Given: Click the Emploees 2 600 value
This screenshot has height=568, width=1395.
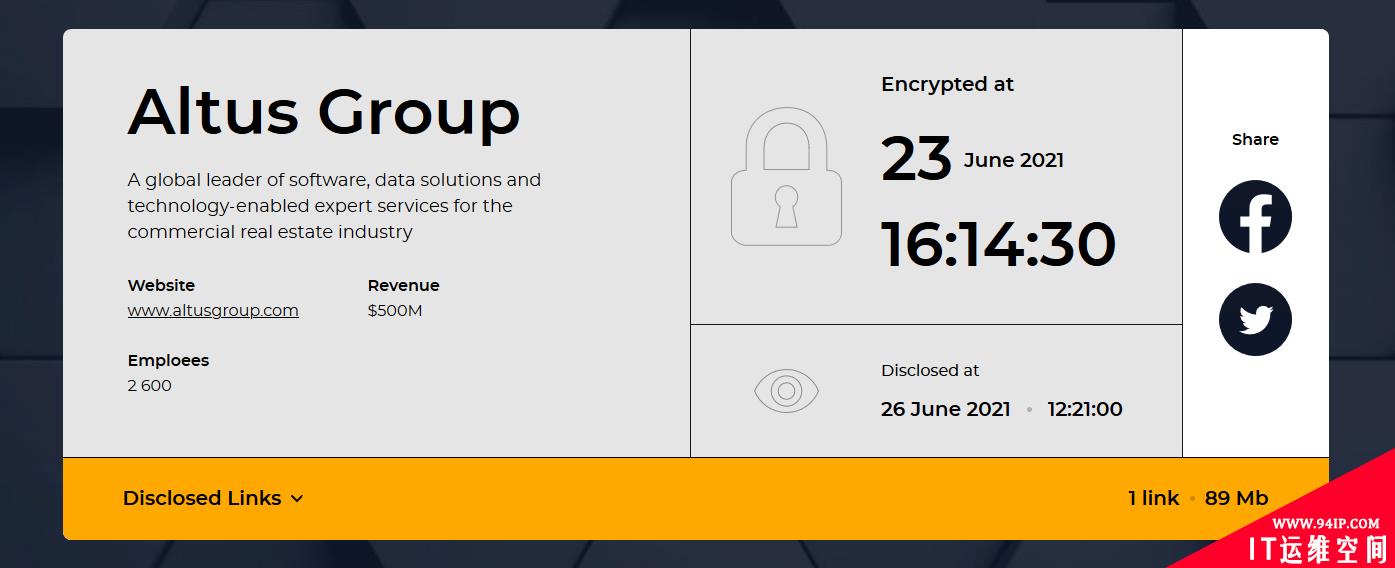Looking at the screenshot, I should click(149, 386).
